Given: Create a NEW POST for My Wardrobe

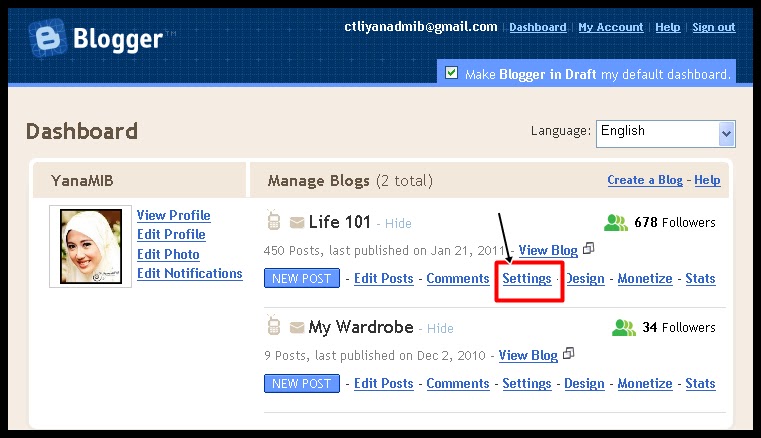Looking at the screenshot, I should click(302, 384).
